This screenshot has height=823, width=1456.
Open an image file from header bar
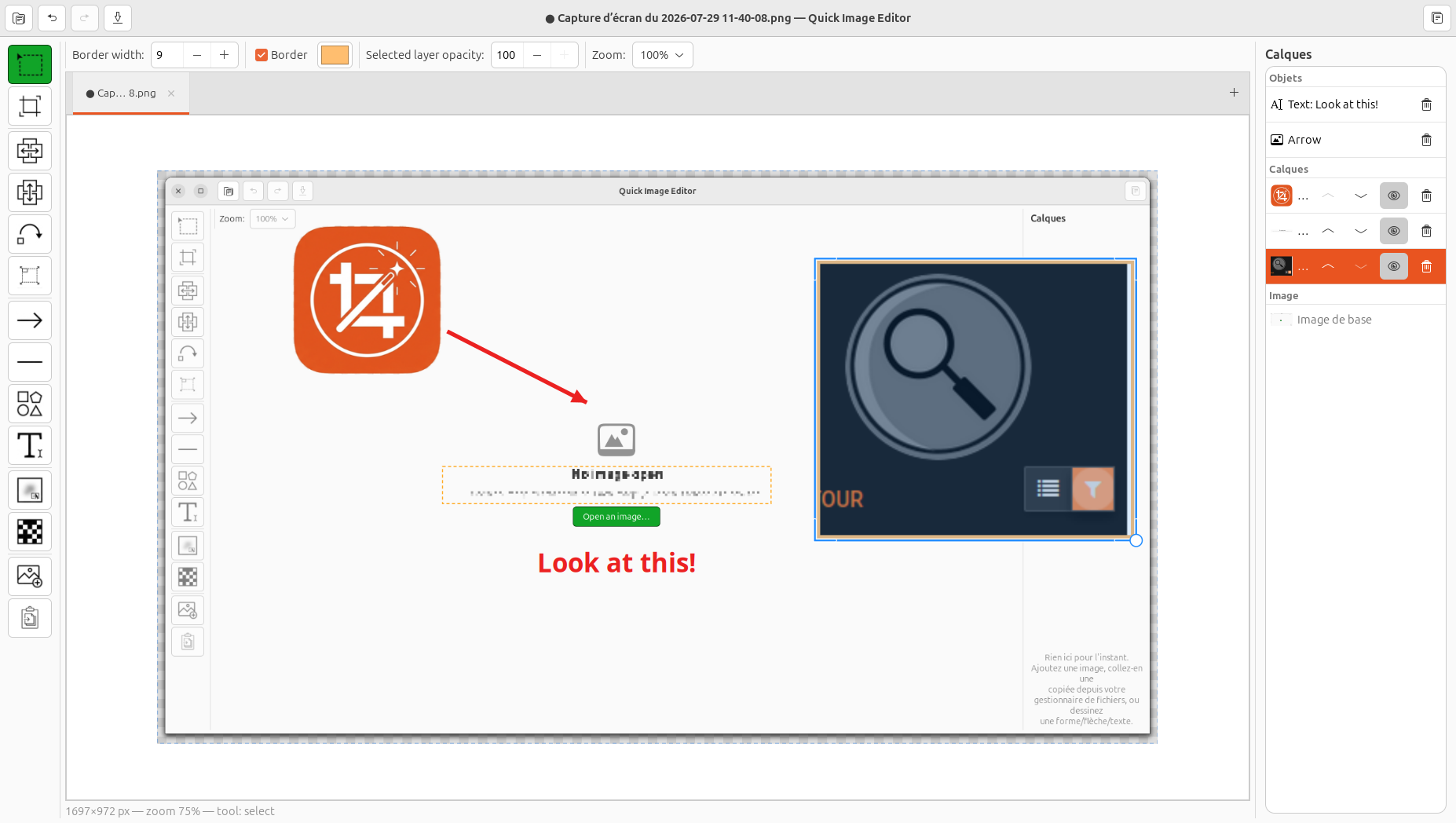pos(19,17)
